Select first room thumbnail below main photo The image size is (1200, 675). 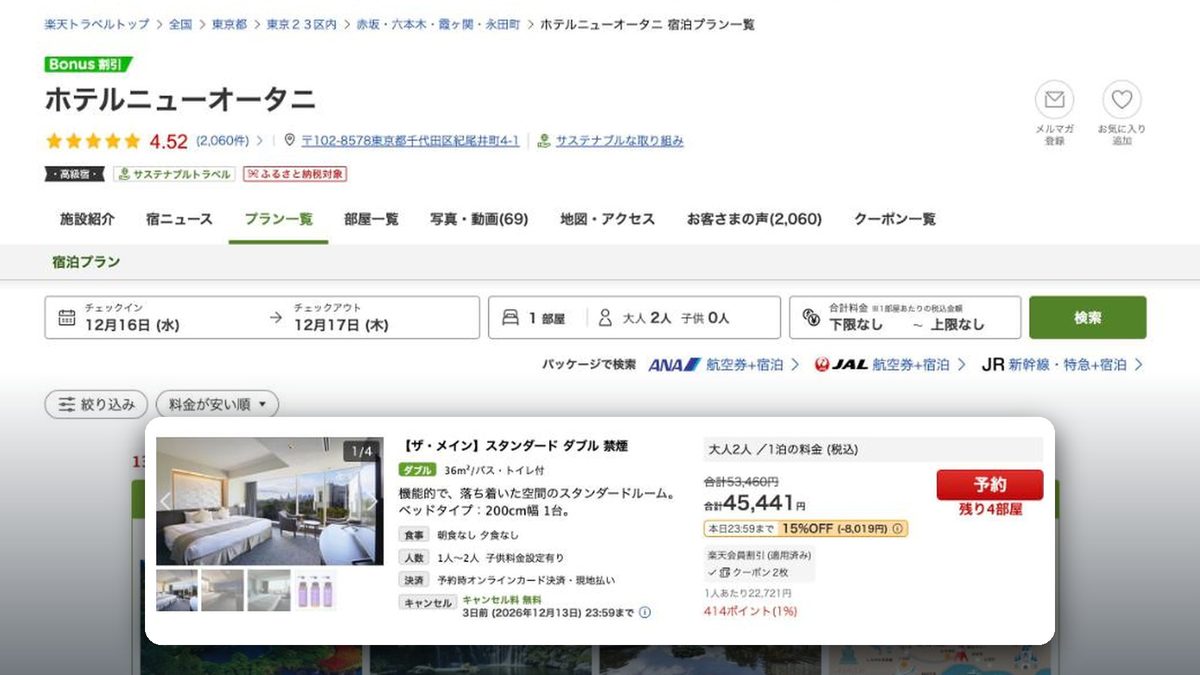pos(177,590)
